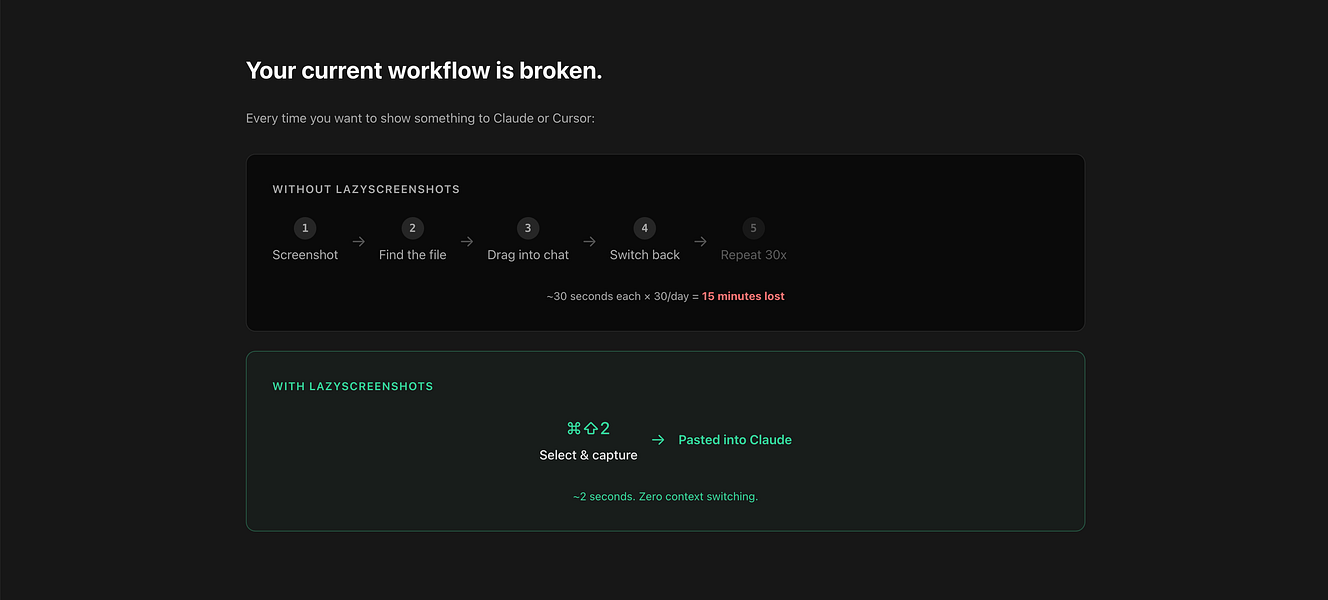The width and height of the screenshot is (1328, 600).
Task: Click the "Switch back" step label
Action: click(644, 255)
